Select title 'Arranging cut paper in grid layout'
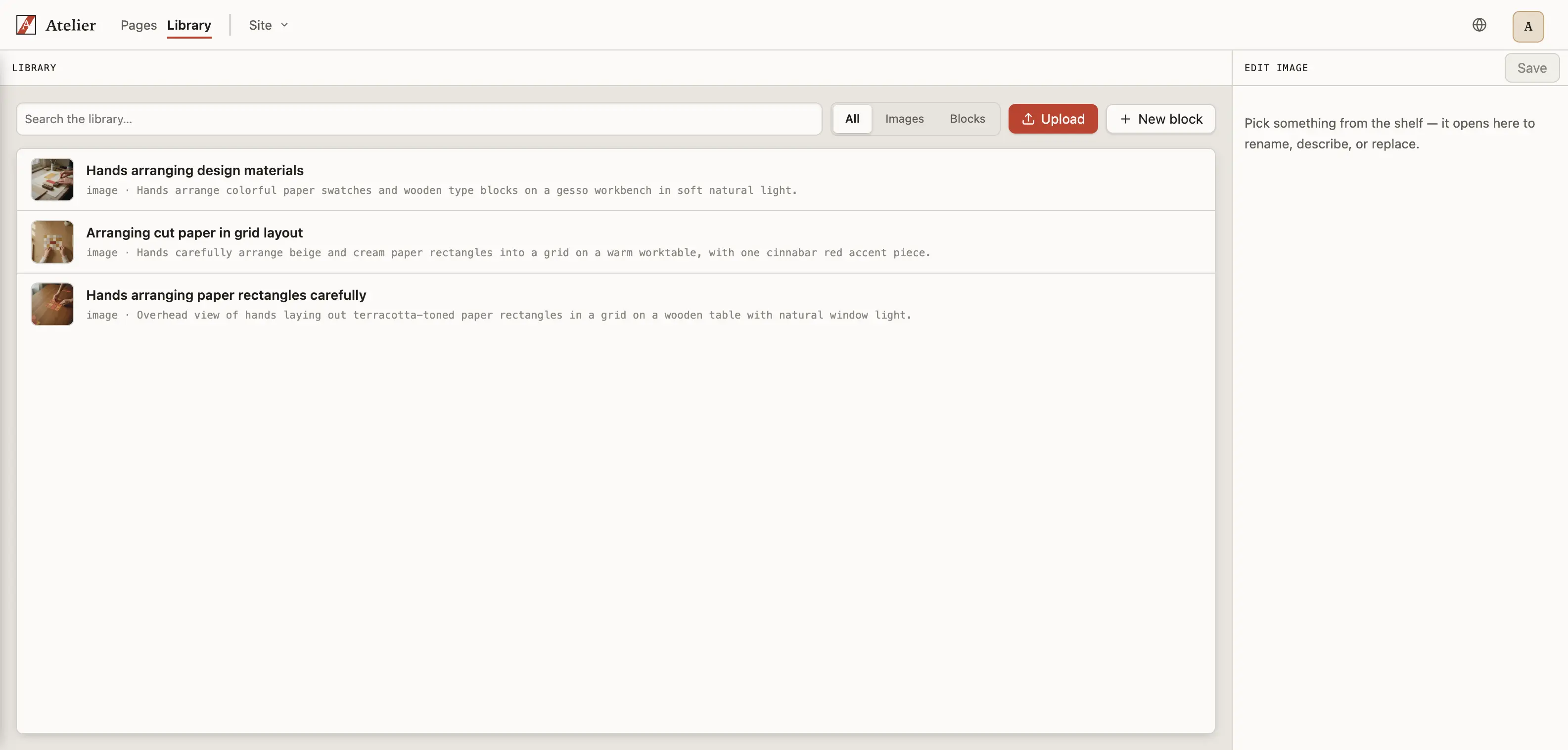Screen dimensions: 1568x750 tap(194, 233)
